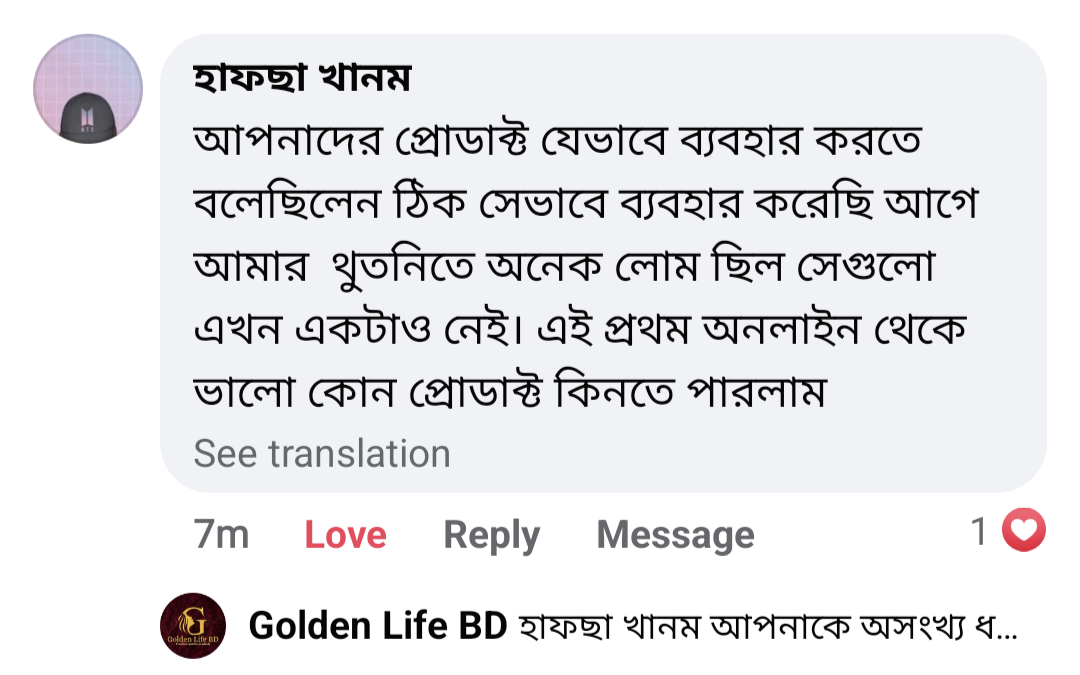This screenshot has width=1080, height=675.
Task: Click the line beginning "বলেছিলেন ঠিক সেভাবে"
Action: [584, 205]
